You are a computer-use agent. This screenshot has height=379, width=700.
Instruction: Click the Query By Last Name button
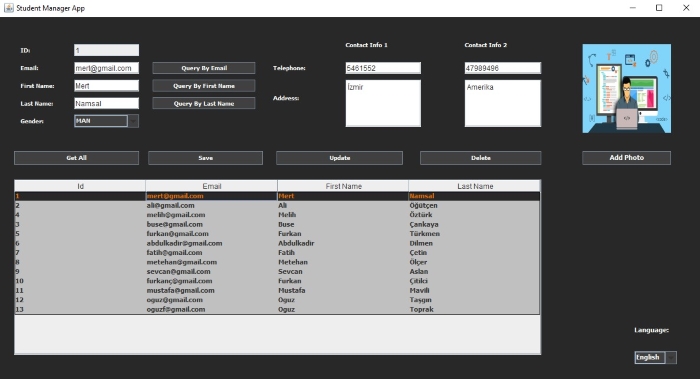pyautogui.click(x=204, y=103)
